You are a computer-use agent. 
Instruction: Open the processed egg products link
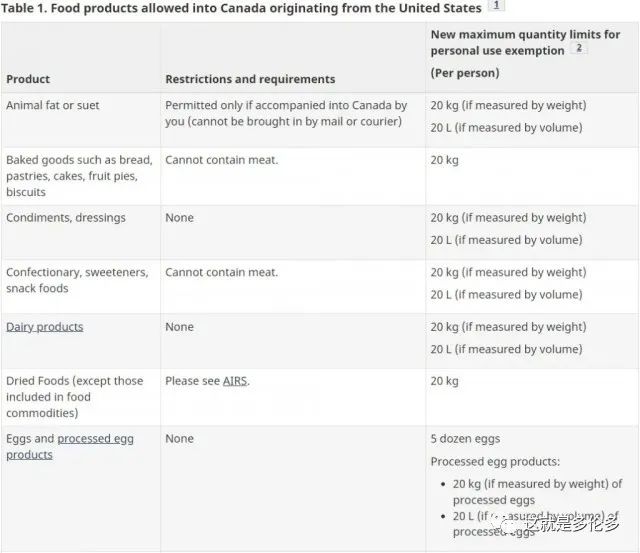click(70, 446)
